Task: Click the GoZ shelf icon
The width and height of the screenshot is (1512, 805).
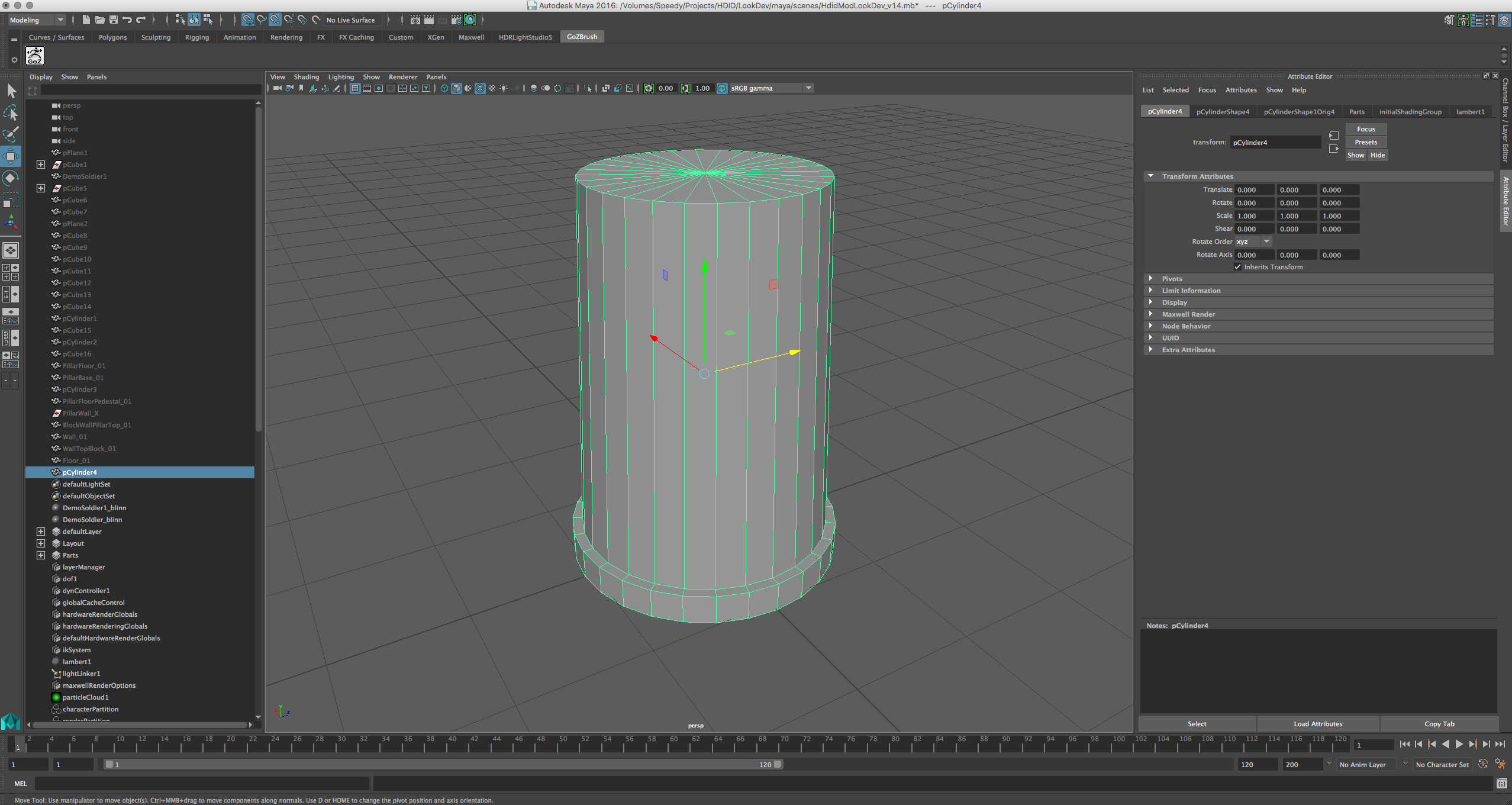Action: tap(35, 56)
